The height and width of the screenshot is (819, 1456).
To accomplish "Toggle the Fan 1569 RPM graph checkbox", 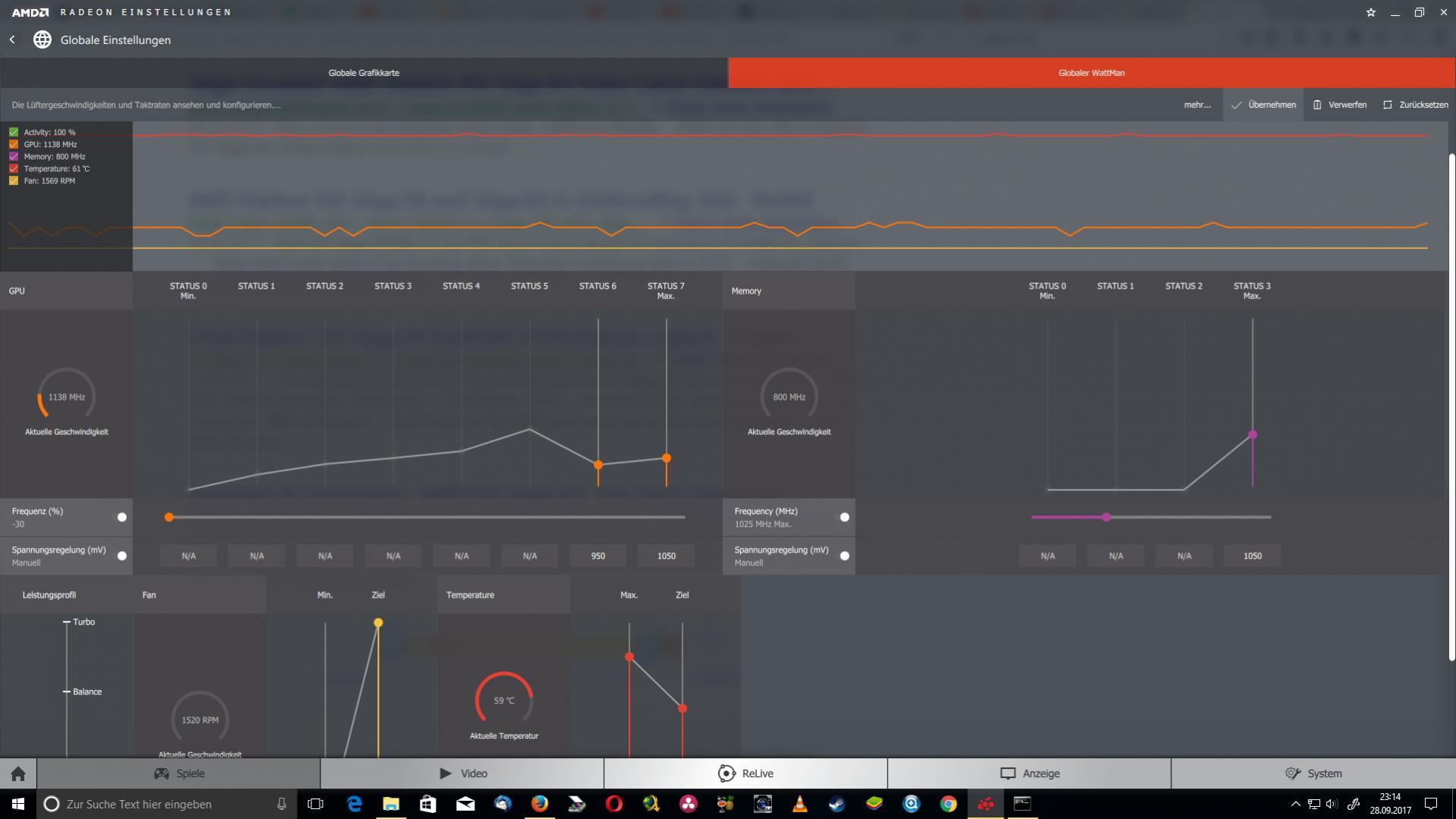I will click(x=14, y=181).
